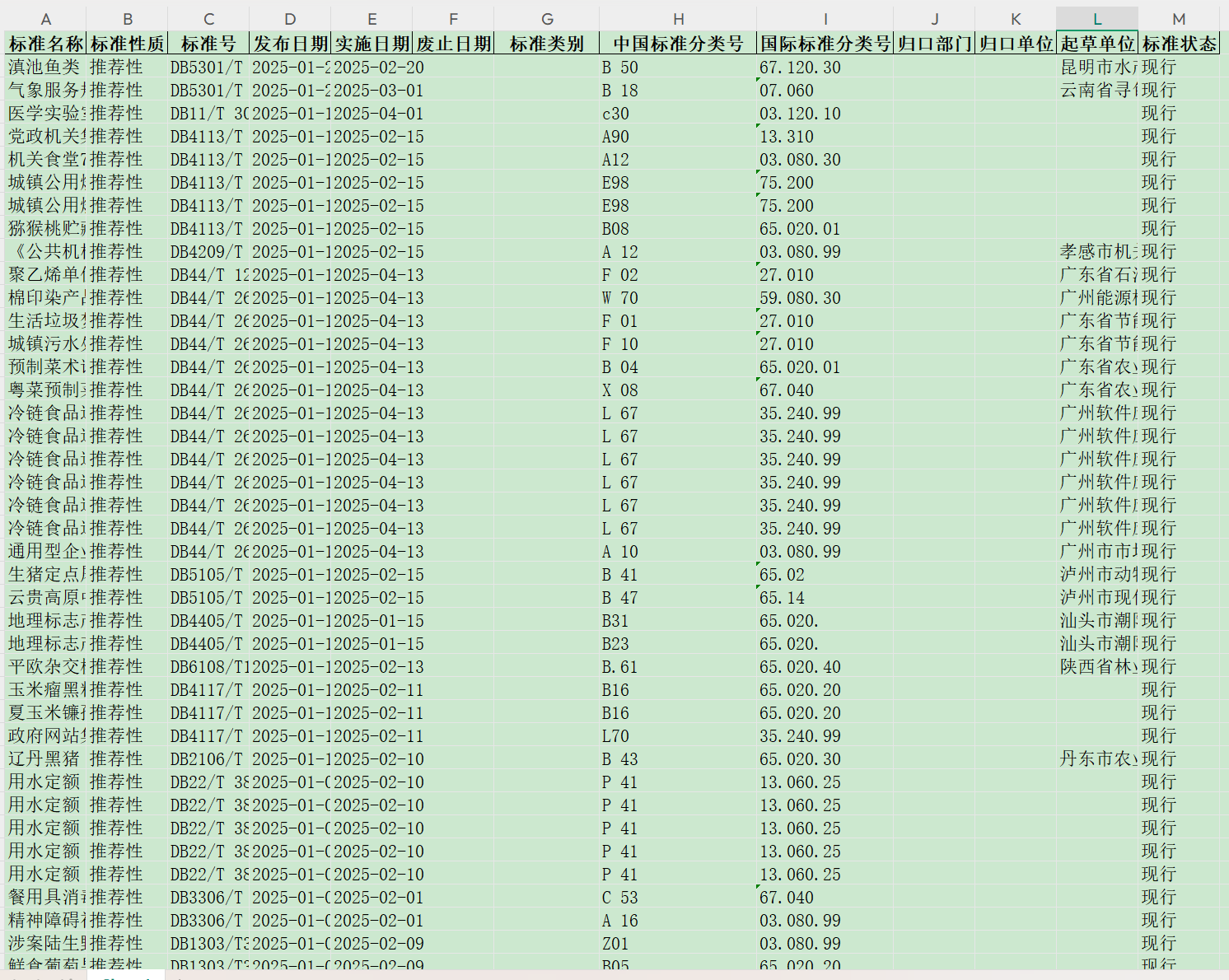The width and height of the screenshot is (1229, 980).
Task: Select the cell starting with 机关食堂
Action: [x=45, y=159]
